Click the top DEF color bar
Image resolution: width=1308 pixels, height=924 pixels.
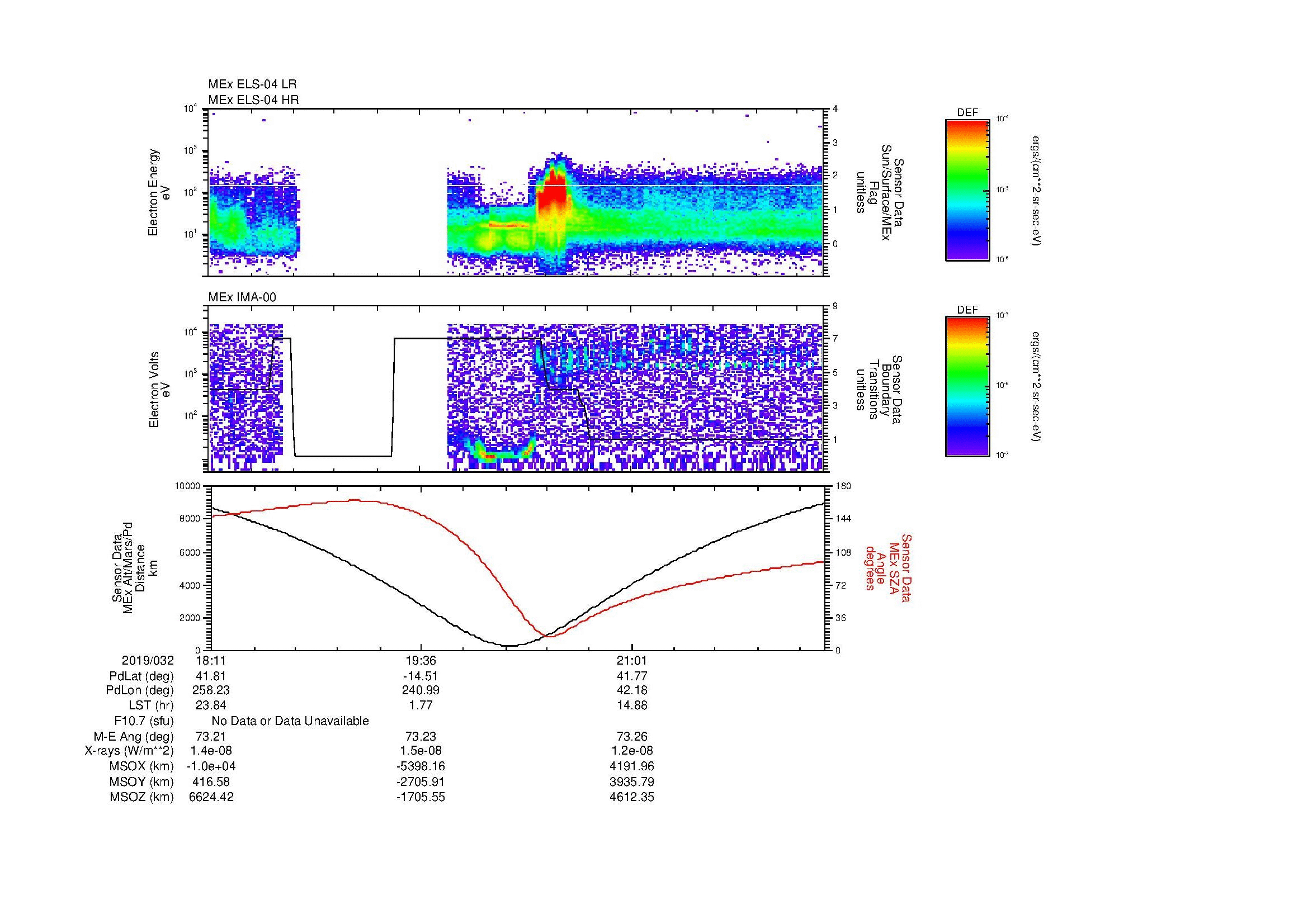point(967,189)
